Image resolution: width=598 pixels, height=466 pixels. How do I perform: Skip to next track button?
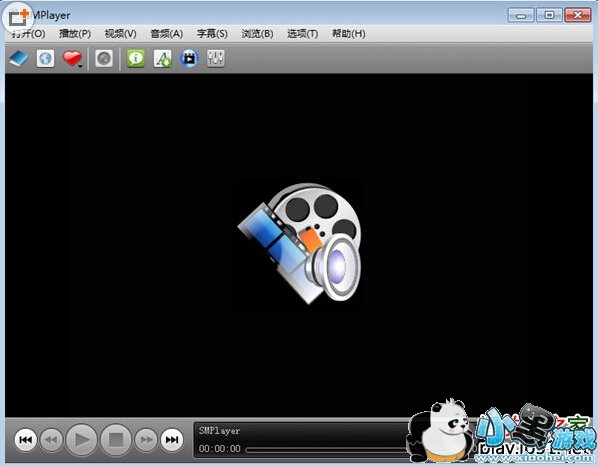172,440
